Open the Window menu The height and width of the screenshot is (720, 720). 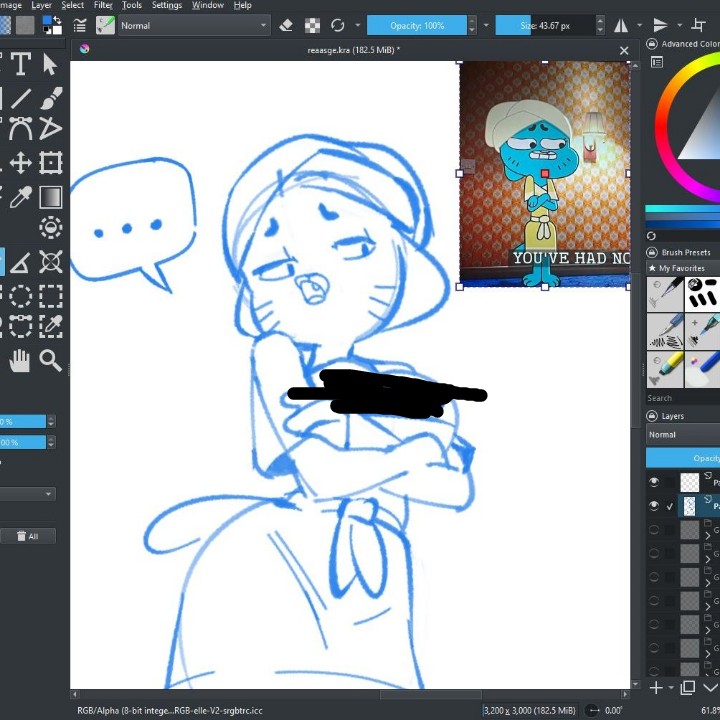click(x=208, y=5)
